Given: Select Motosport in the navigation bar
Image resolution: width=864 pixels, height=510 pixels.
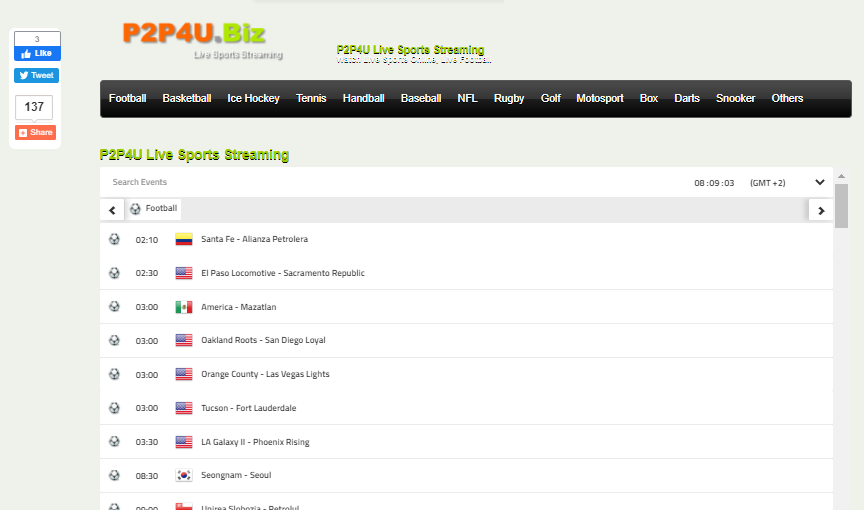Looking at the screenshot, I should (600, 98).
